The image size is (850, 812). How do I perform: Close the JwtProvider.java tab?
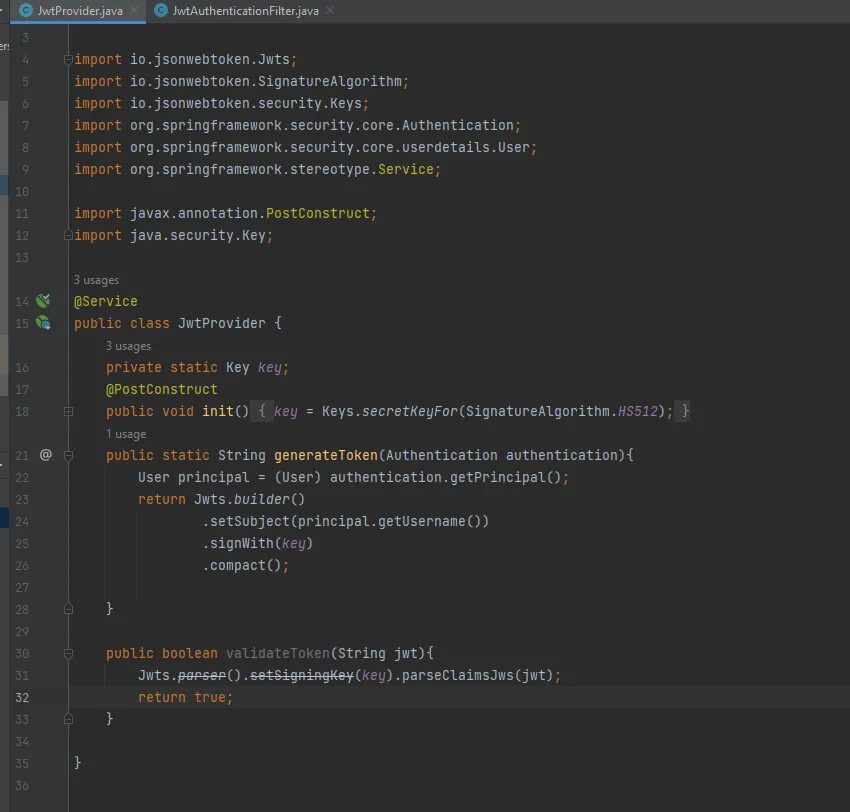click(x=134, y=10)
